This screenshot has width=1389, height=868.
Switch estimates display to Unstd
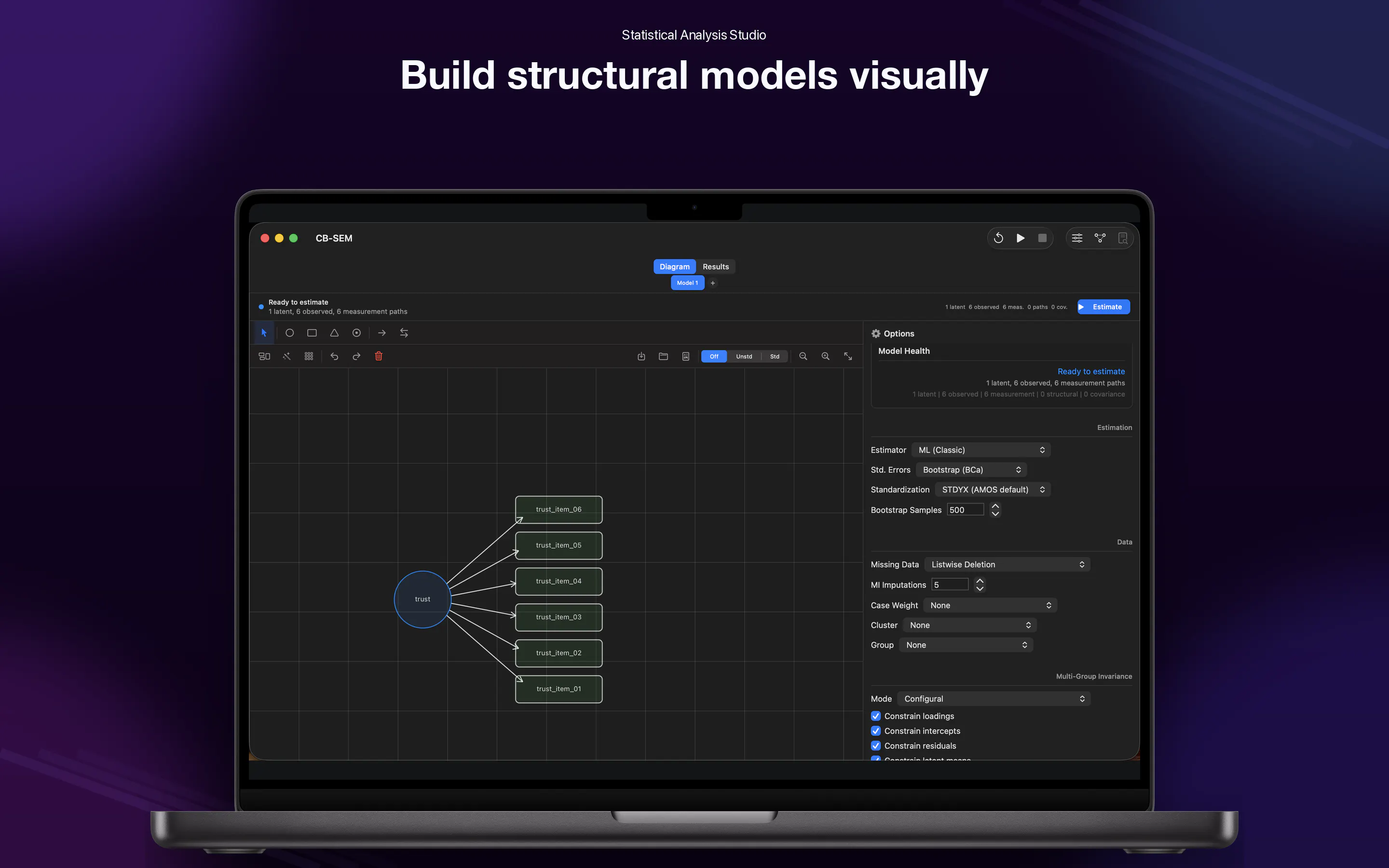click(744, 356)
